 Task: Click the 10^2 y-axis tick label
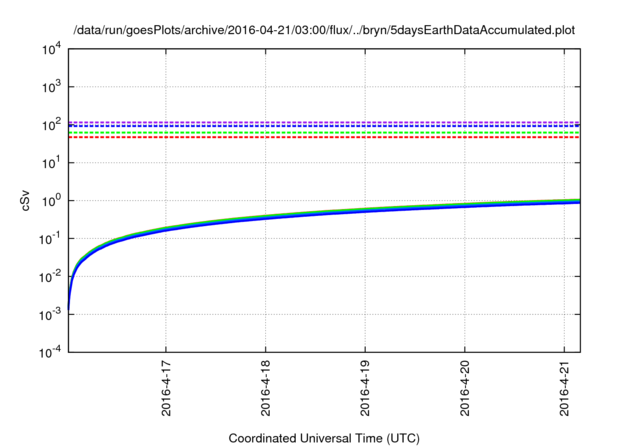click(51, 125)
